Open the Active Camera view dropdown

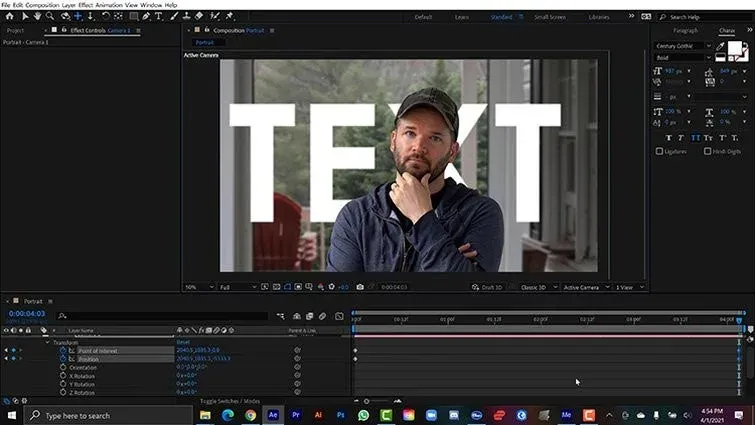coord(586,287)
